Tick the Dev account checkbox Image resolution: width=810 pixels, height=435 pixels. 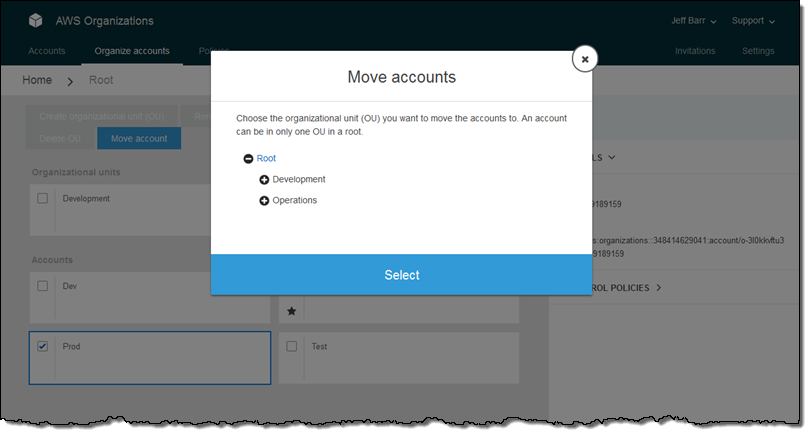(42, 286)
